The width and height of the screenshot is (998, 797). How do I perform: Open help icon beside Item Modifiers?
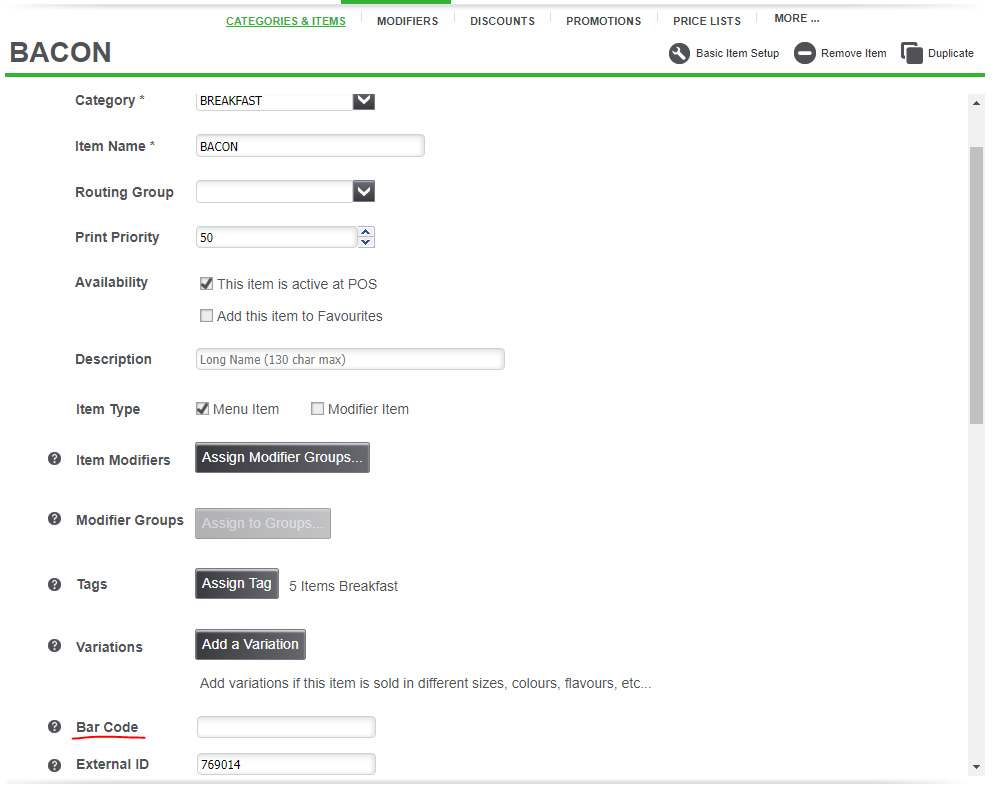[x=55, y=459]
